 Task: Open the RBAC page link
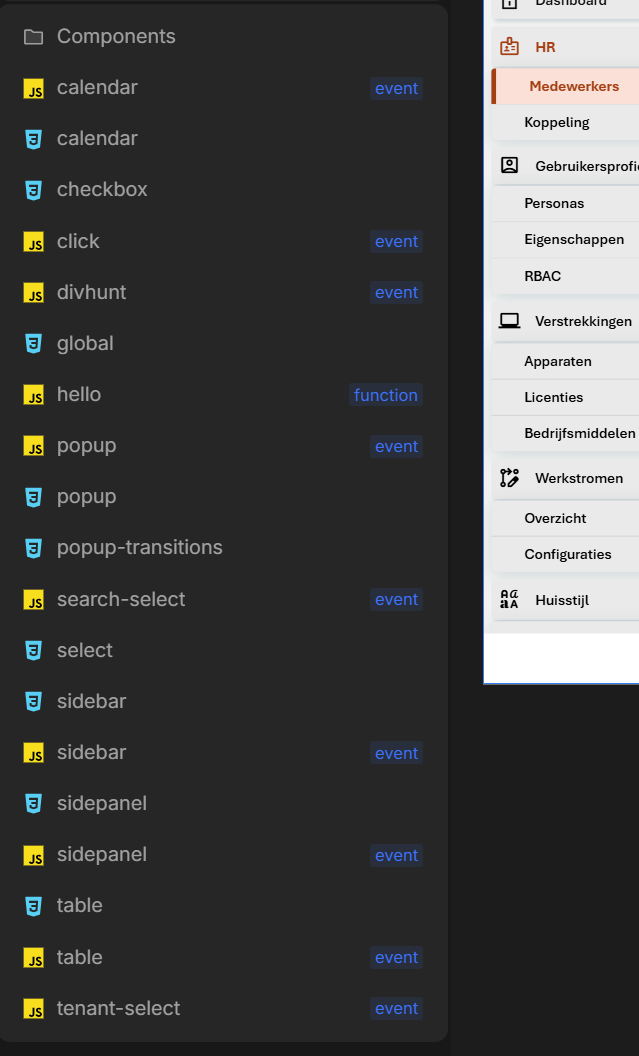(542, 276)
